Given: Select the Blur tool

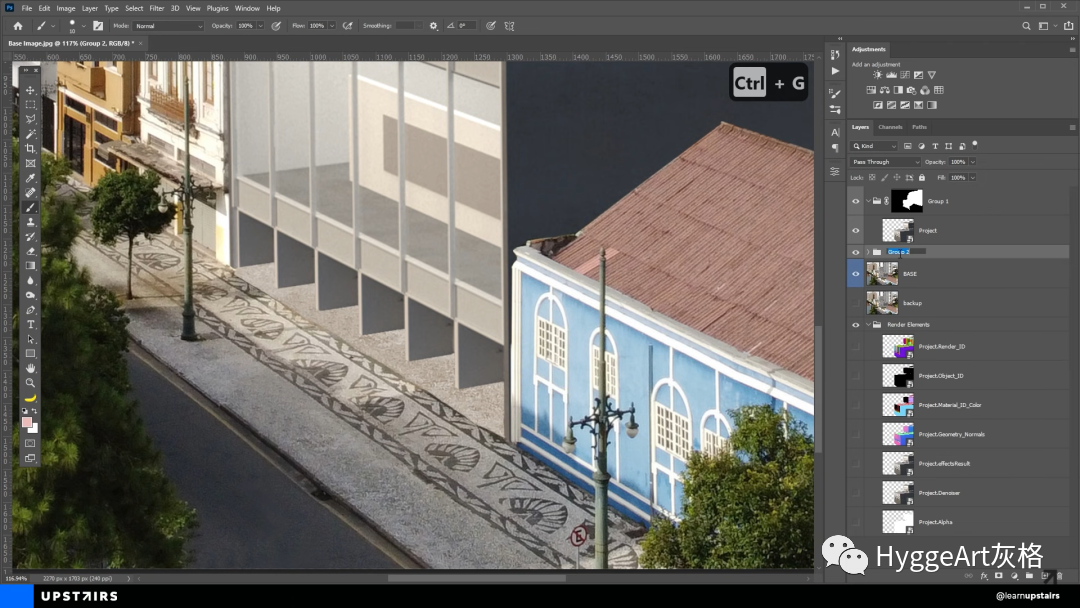Looking at the screenshot, I should point(30,280).
